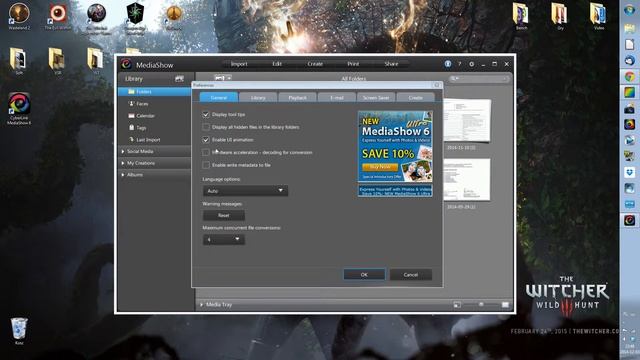Open CyberLink MediaShow 6 desktop shortcut

19,109
